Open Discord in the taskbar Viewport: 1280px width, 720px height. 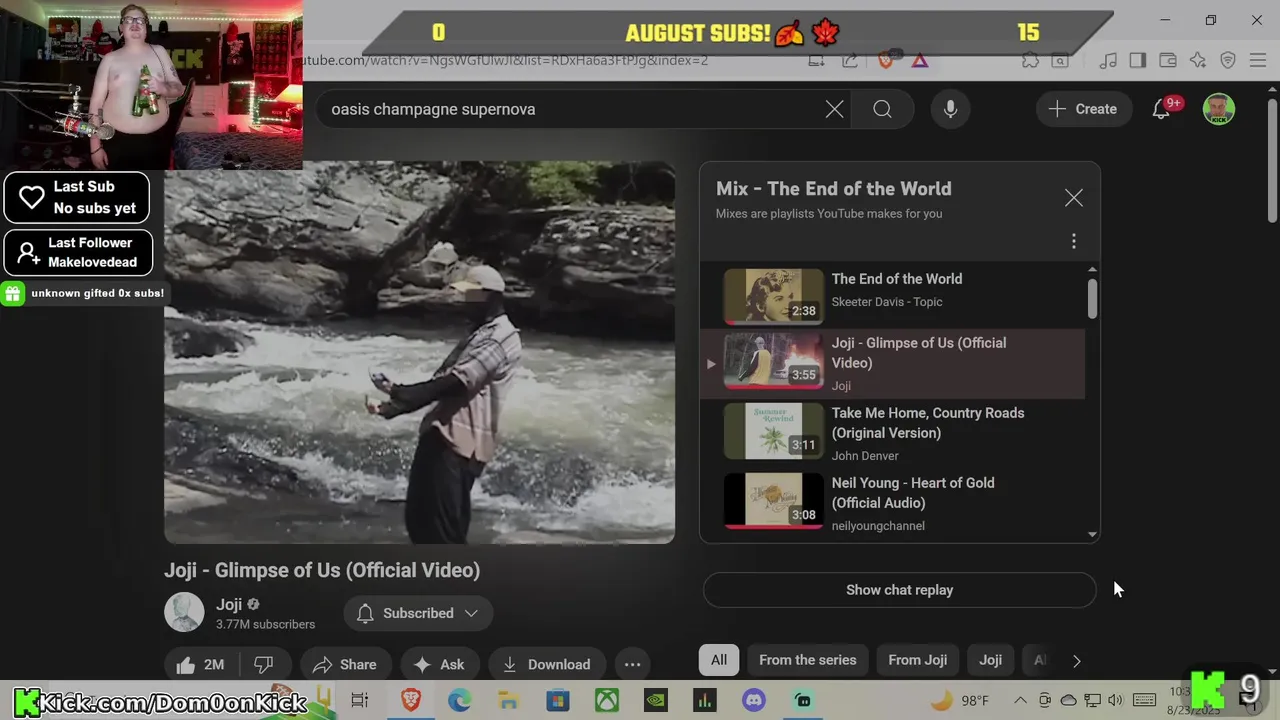point(754,700)
